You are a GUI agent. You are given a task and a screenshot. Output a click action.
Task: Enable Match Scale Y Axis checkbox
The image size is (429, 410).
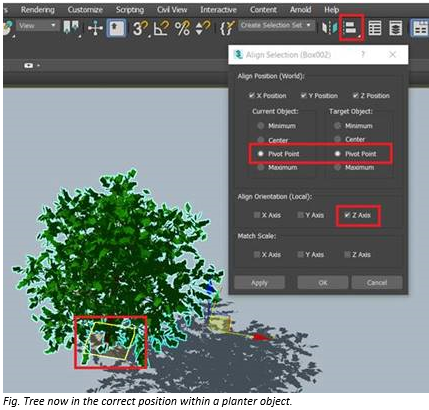(x=300, y=255)
